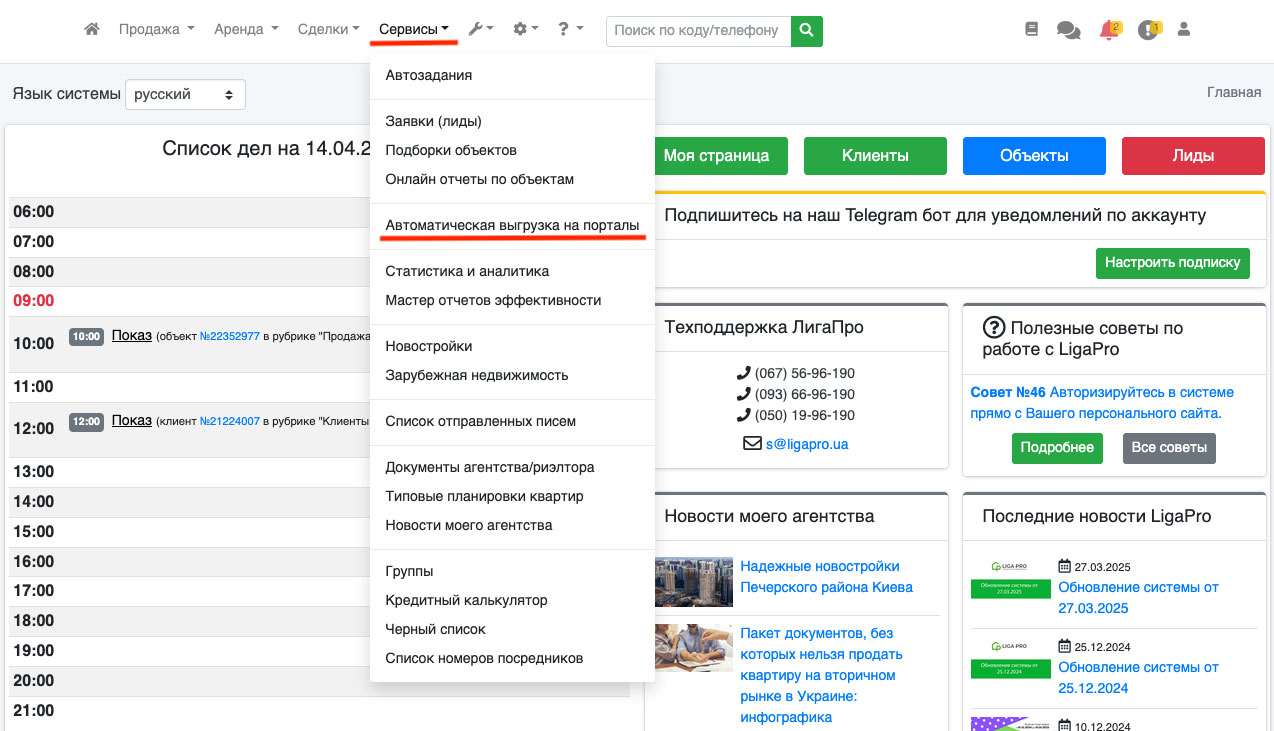This screenshot has height=731, width=1274.
Task: Choose Кредитный калькулятор from Сервисы menu
Action: coord(466,601)
